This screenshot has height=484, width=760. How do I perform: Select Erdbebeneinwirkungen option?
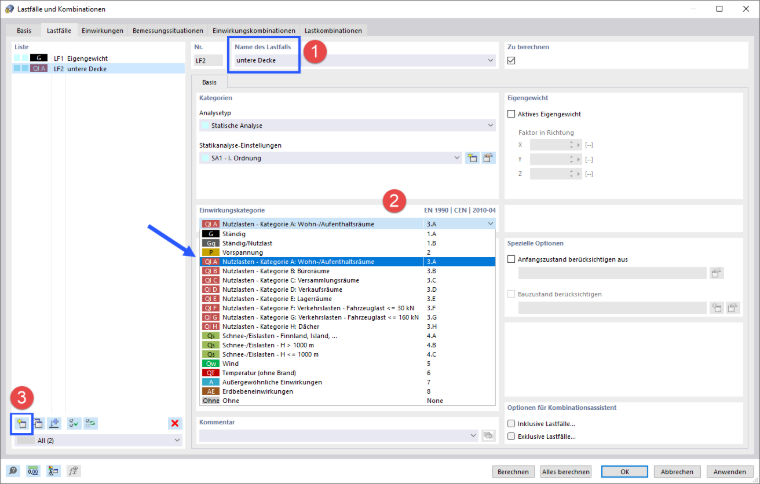[348, 391]
